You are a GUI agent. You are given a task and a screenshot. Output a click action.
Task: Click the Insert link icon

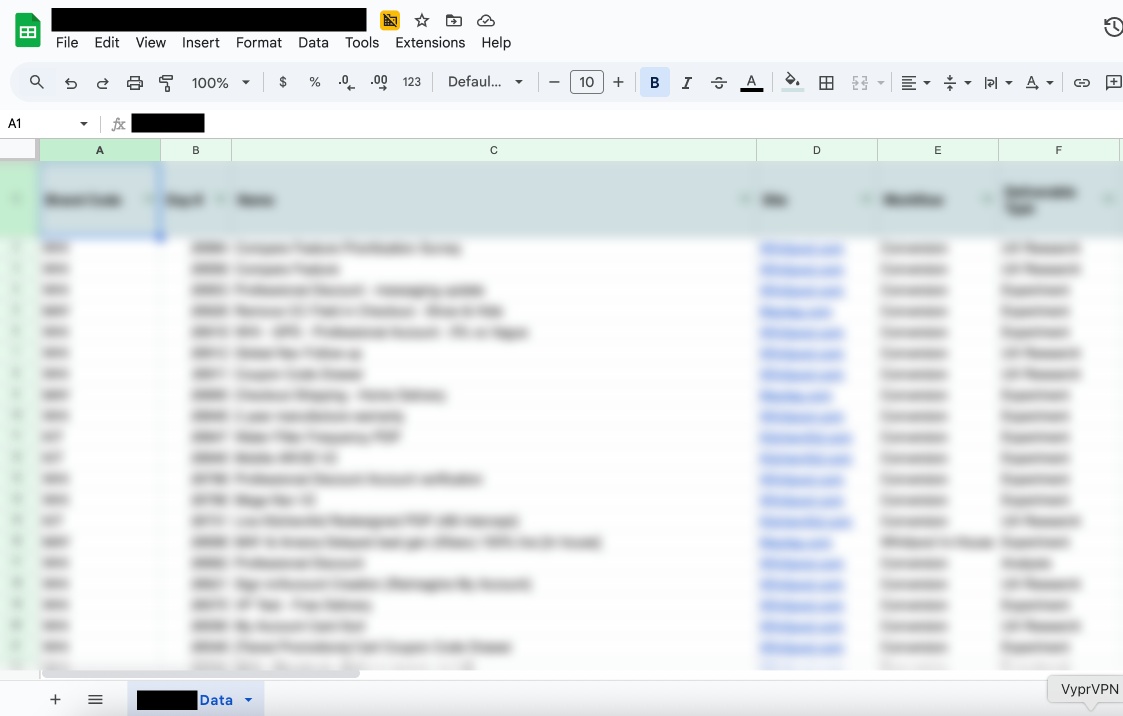1082,82
